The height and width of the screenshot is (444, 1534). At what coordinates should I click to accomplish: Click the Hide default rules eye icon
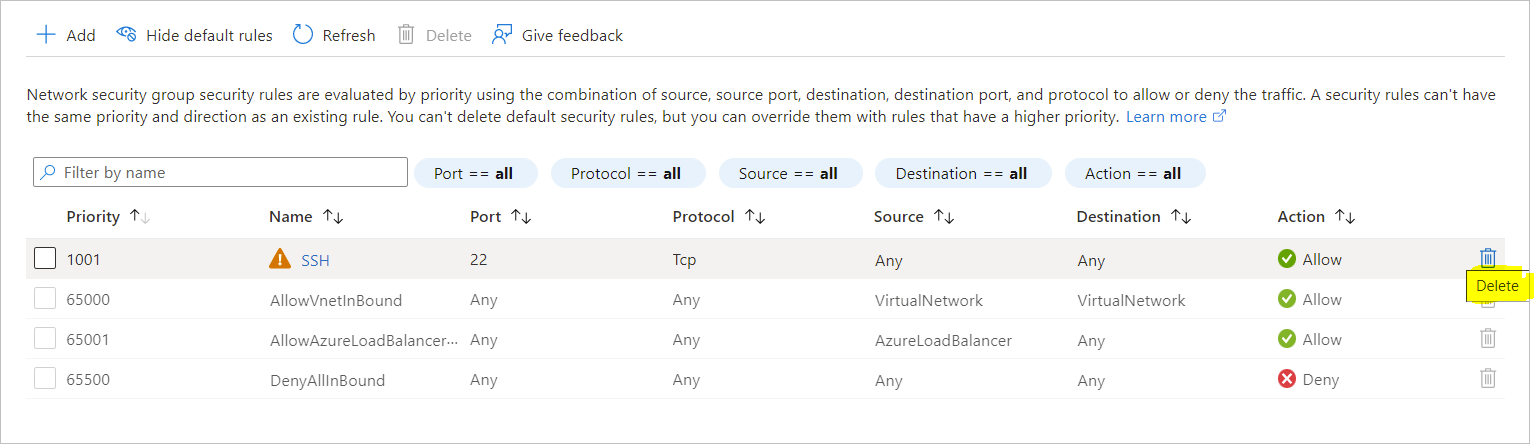point(126,35)
